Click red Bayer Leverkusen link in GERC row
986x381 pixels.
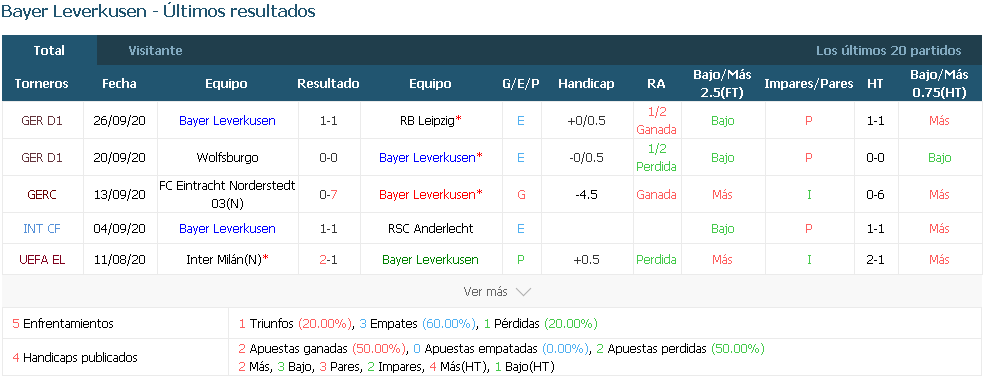(427, 194)
